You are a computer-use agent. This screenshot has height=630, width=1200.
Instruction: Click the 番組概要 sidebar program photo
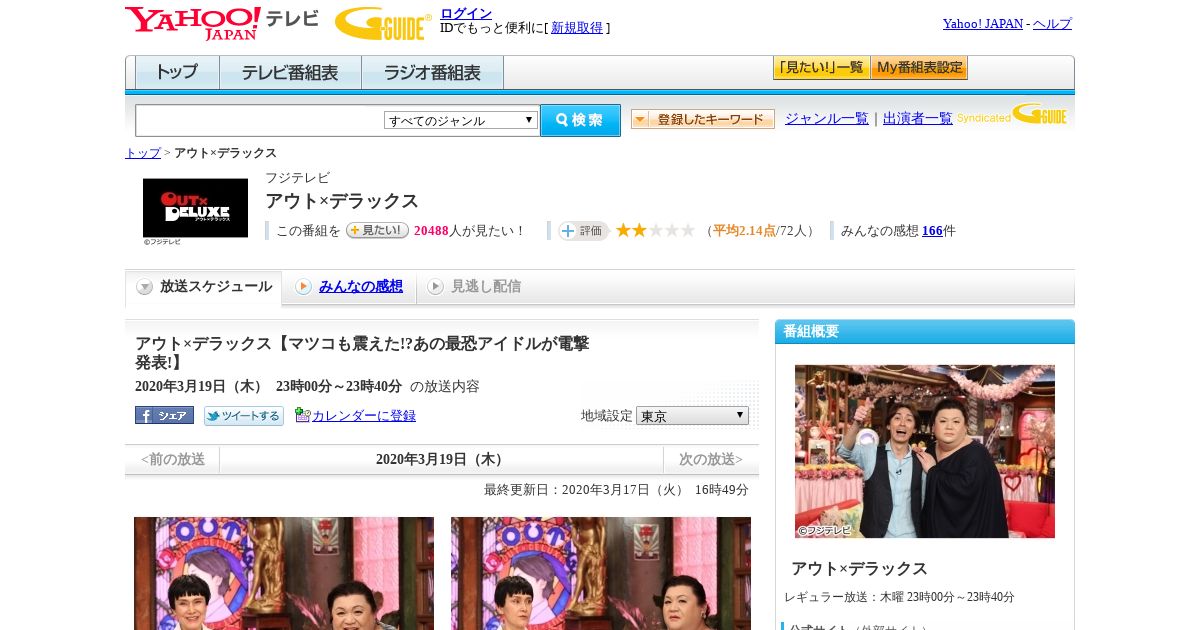tap(925, 451)
